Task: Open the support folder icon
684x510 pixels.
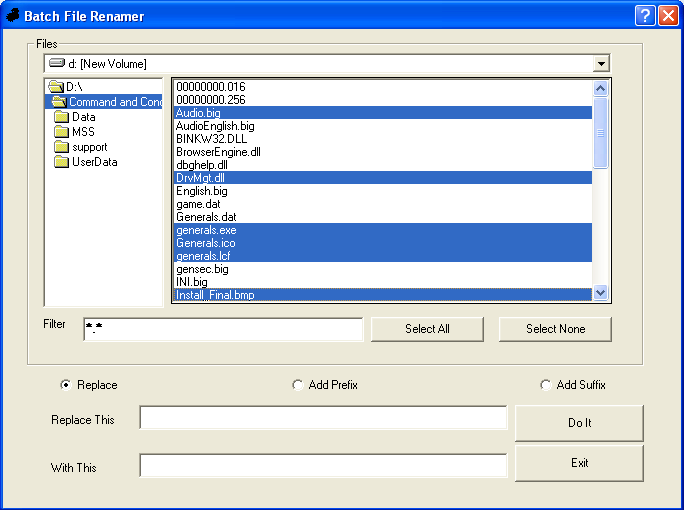Action: point(61,147)
